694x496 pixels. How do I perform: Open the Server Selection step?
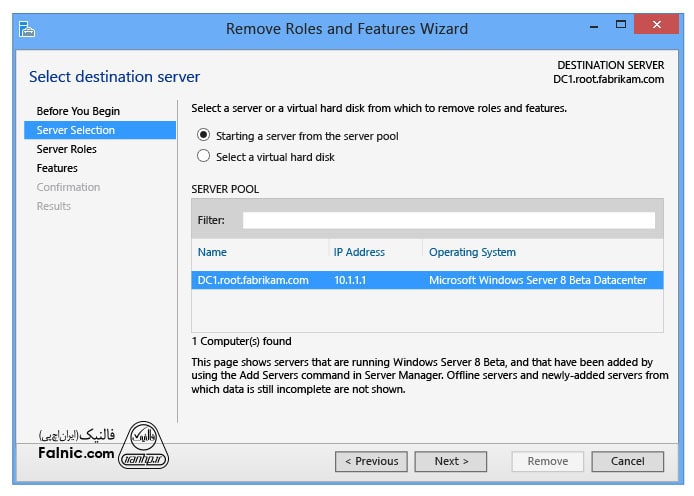tap(76, 130)
